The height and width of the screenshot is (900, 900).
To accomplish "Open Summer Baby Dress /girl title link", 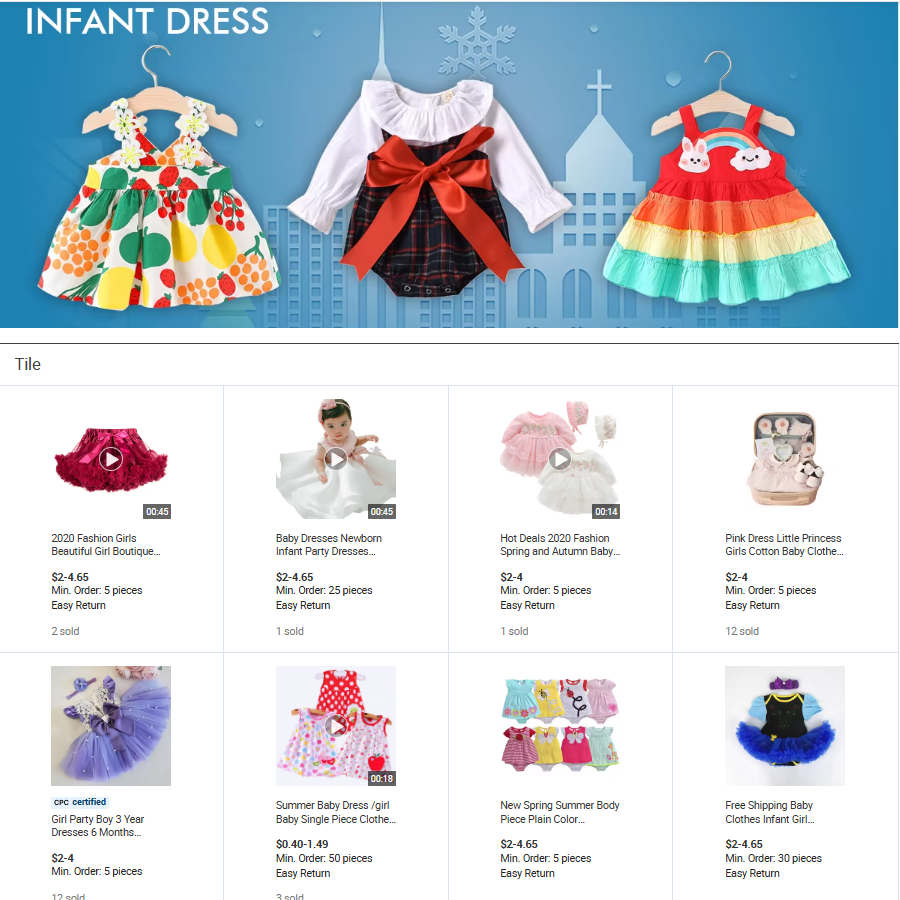I will pyautogui.click(x=336, y=812).
